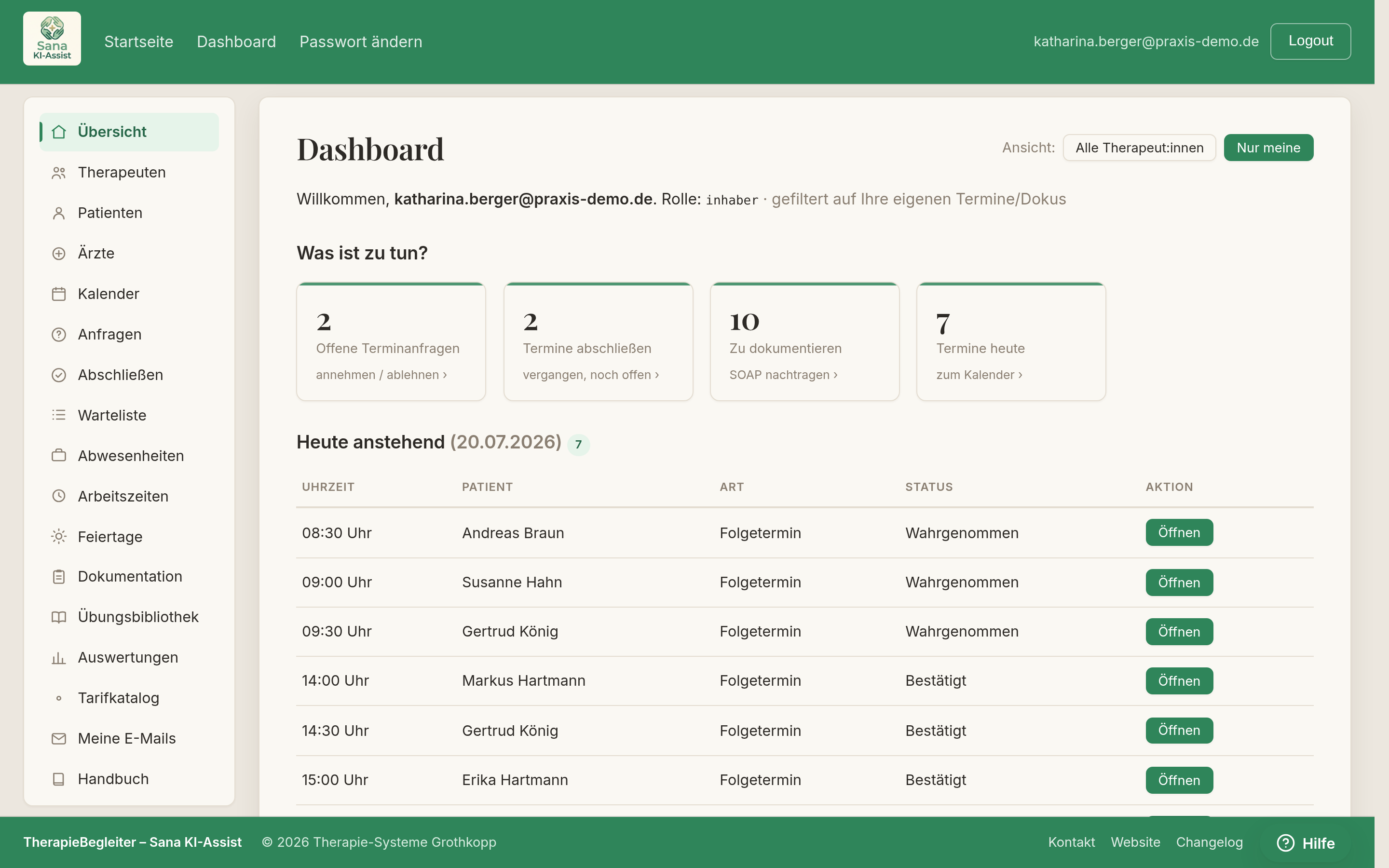1389x868 pixels.
Task: Open Startseite in the top navigation
Action: click(x=138, y=41)
